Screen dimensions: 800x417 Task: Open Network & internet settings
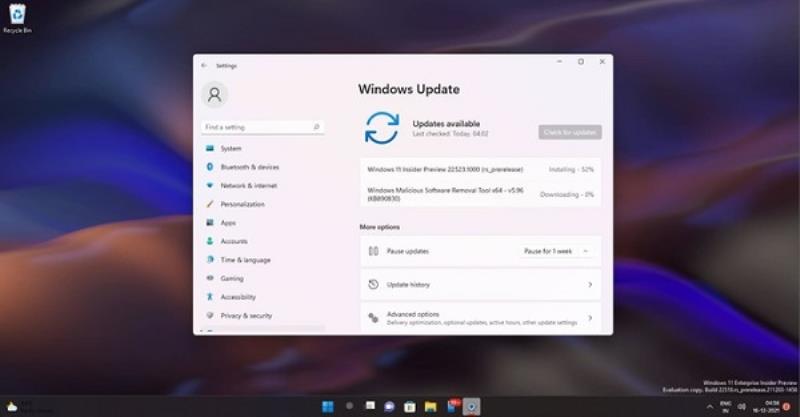click(263, 186)
